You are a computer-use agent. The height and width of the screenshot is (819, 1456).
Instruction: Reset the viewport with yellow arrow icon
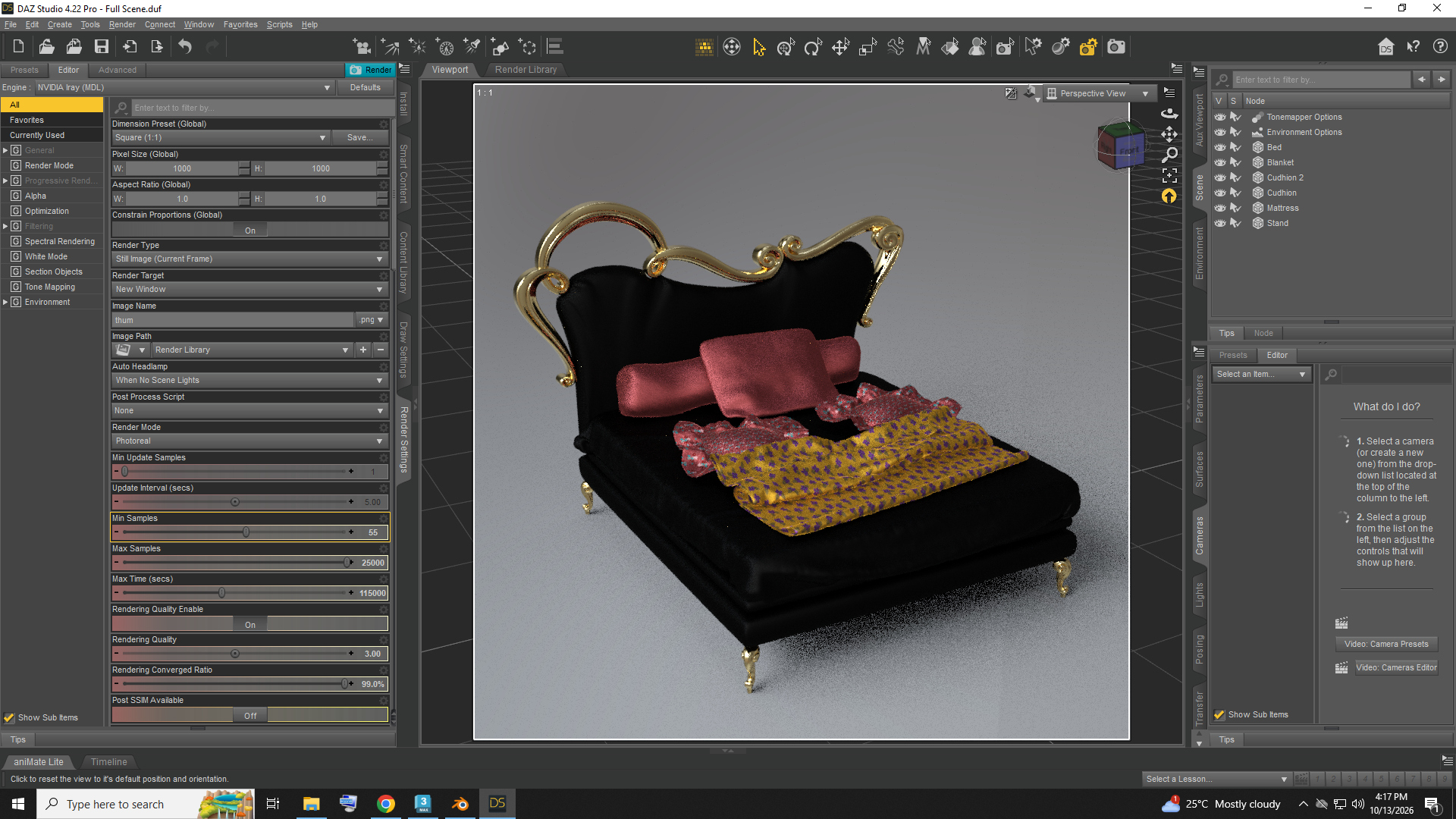1169,196
